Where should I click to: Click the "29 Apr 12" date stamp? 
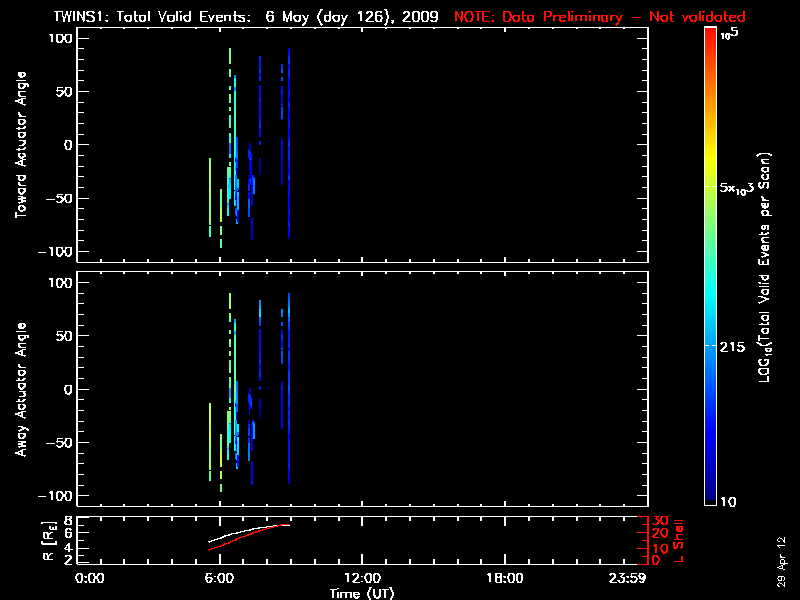tap(781, 562)
